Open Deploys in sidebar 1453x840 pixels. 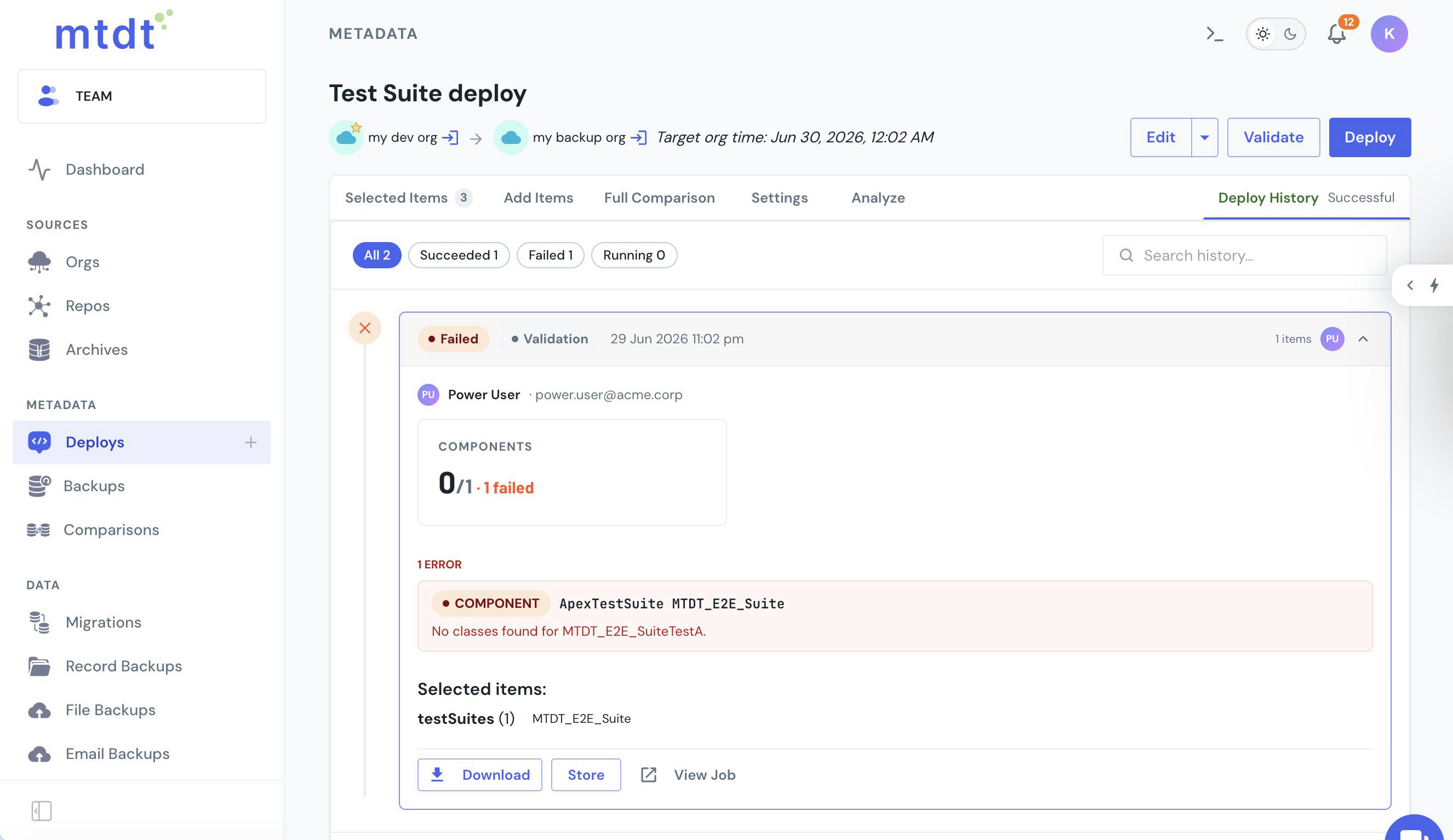coord(142,442)
